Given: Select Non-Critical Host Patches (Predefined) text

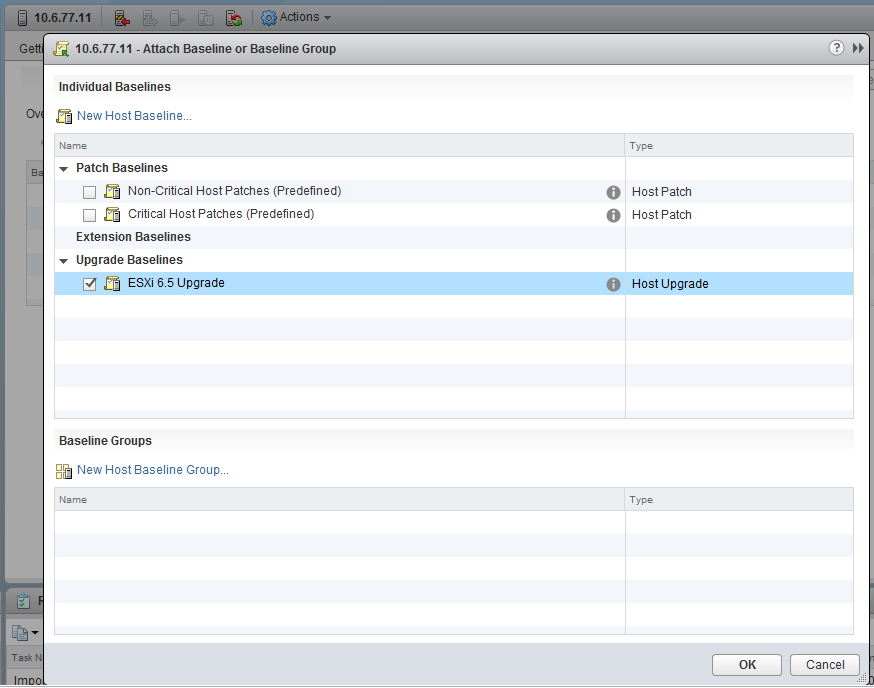Looking at the screenshot, I should [x=235, y=191].
